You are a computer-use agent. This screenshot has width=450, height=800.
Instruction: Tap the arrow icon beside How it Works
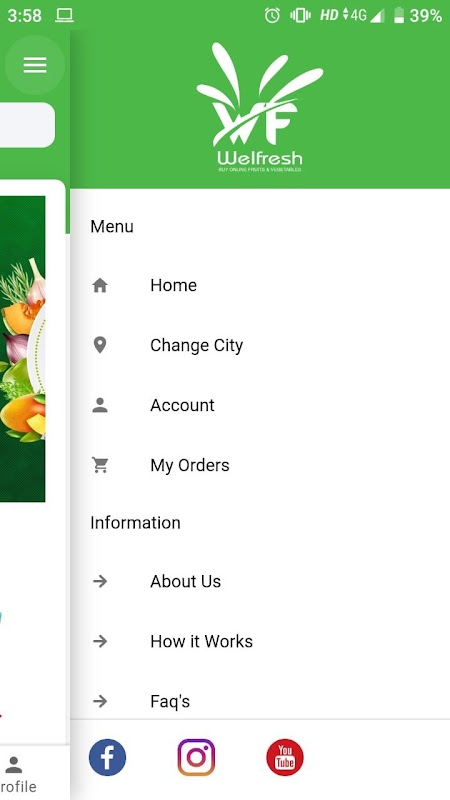click(100, 641)
